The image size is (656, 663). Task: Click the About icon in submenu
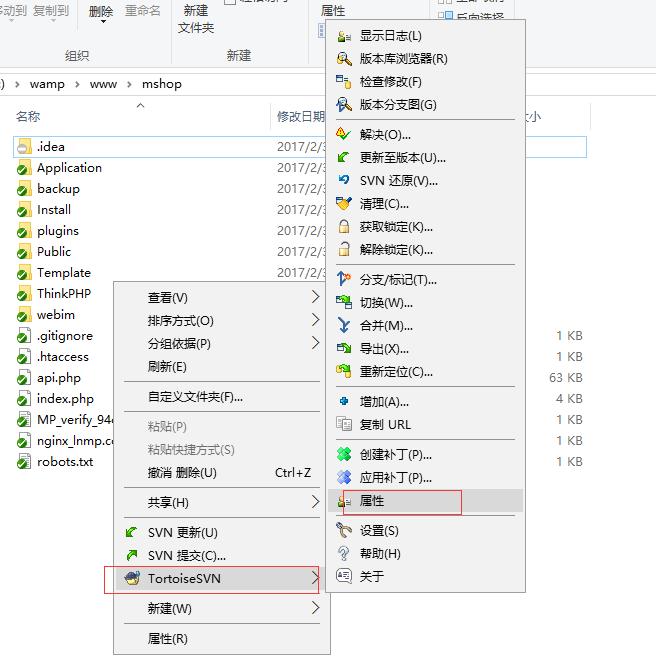(x=344, y=576)
